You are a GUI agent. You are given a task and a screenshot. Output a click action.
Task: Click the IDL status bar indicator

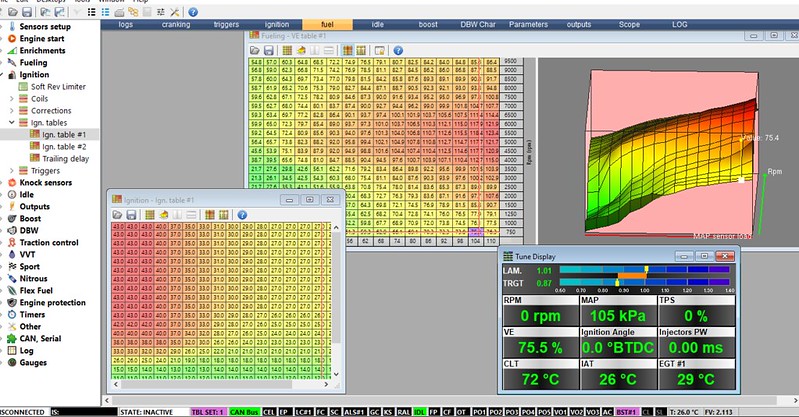[x=419, y=412]
